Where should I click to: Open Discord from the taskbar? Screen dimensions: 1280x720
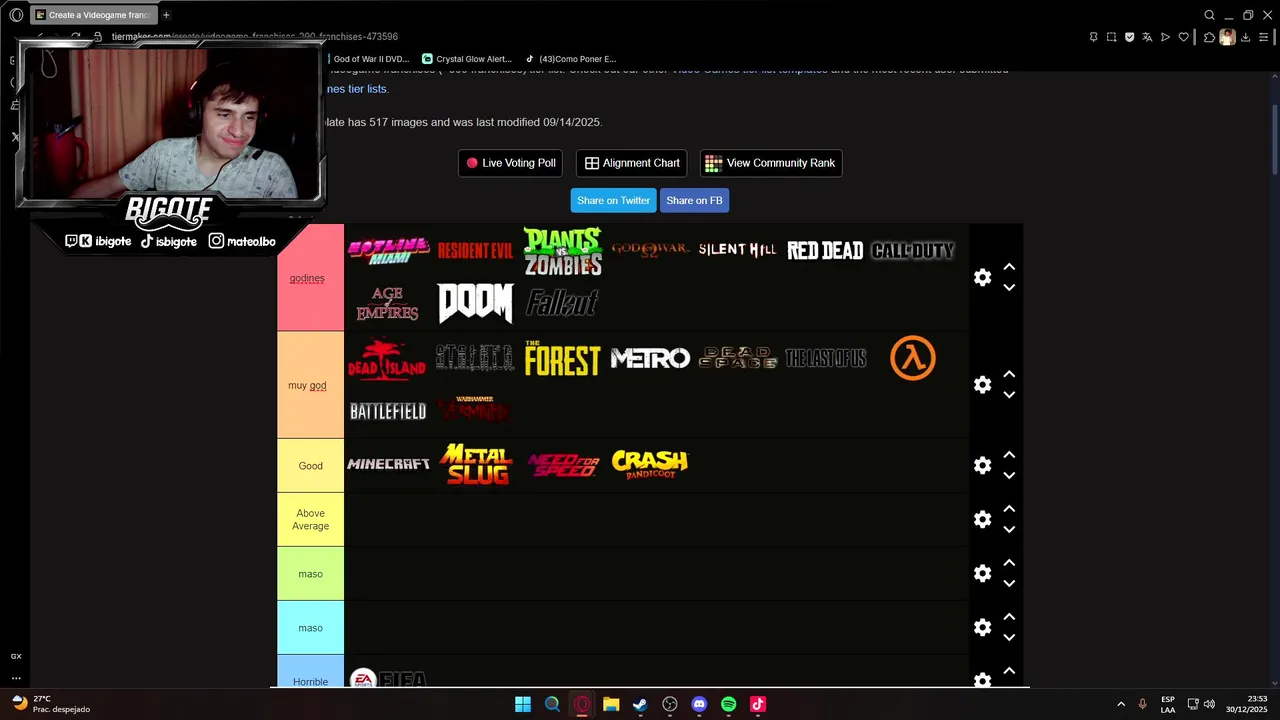699,704
